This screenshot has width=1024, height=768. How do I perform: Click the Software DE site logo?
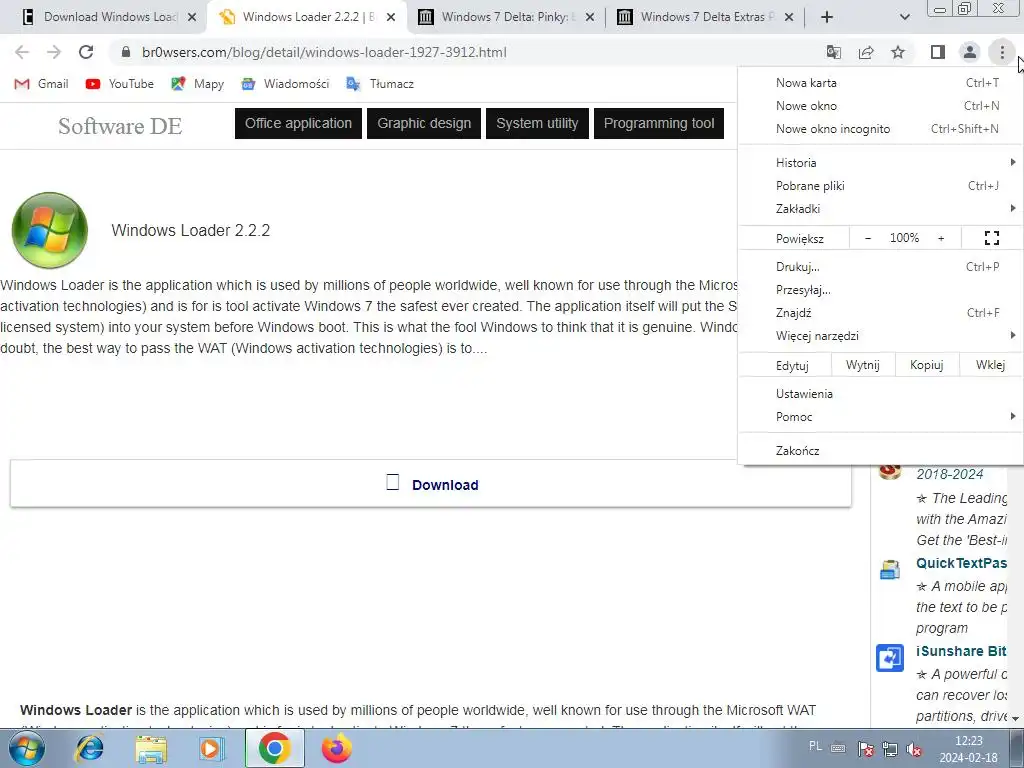click(x=120, y=126)
